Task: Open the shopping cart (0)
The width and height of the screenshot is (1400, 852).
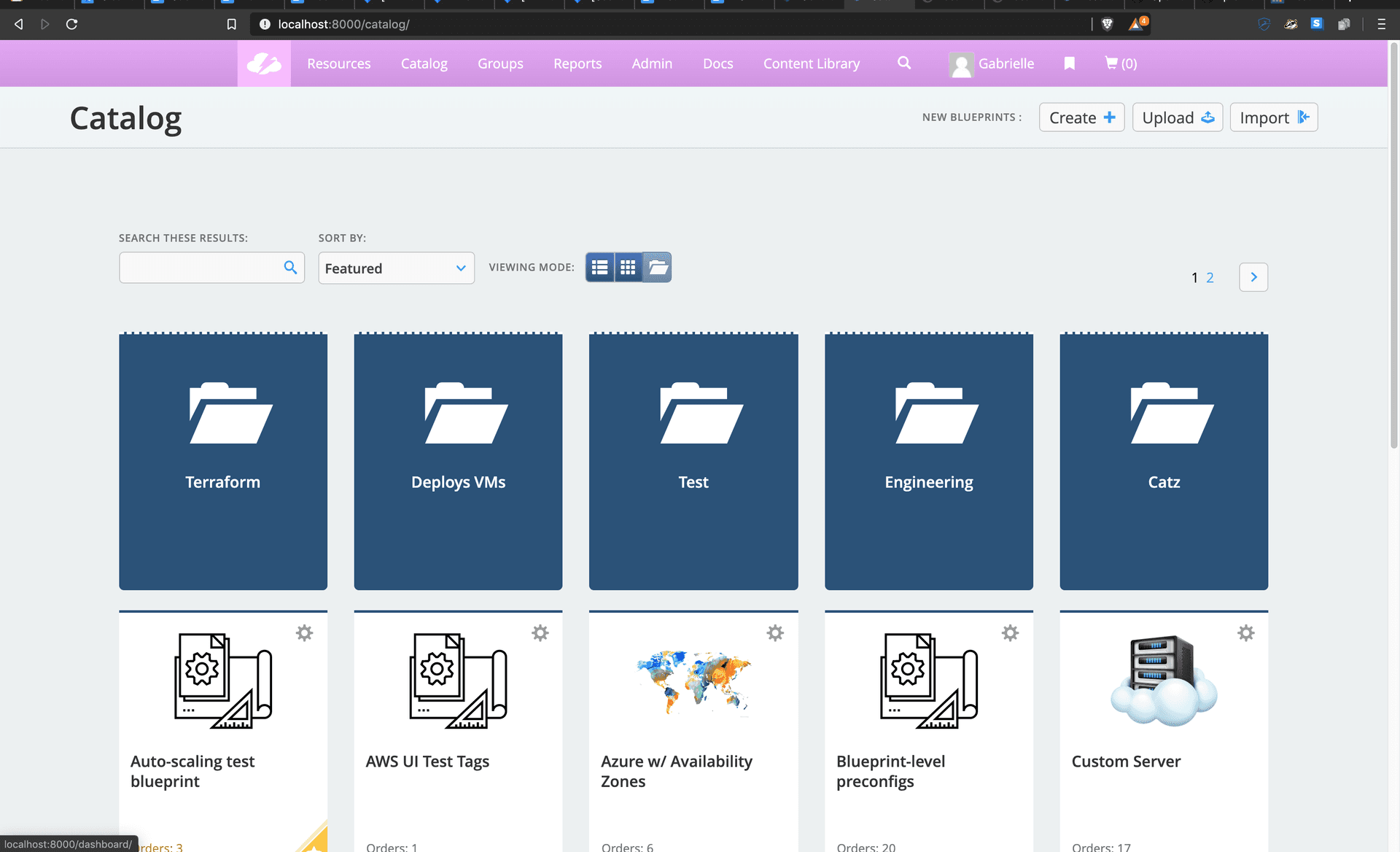Action: click(1121, 63)
